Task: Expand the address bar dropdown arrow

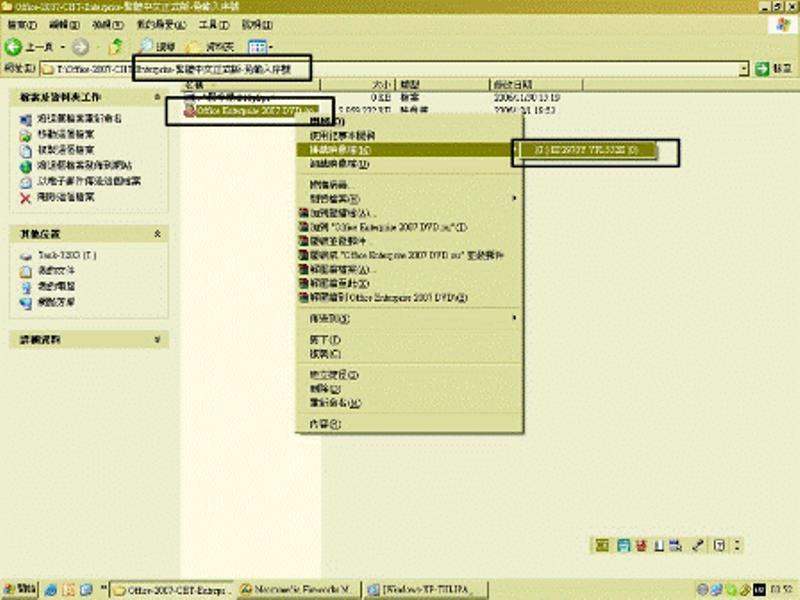Action: click(744, 69)
